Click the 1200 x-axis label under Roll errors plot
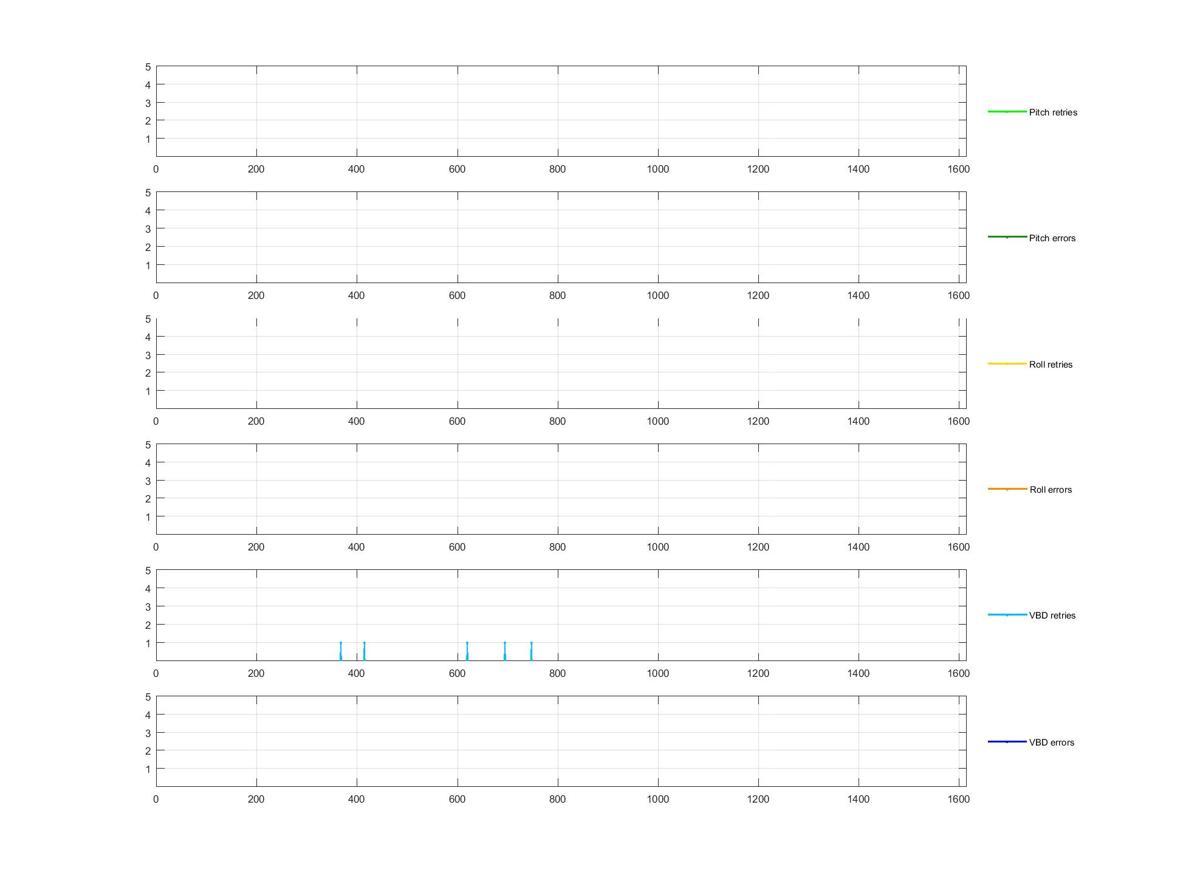 (x=758, y=548)
